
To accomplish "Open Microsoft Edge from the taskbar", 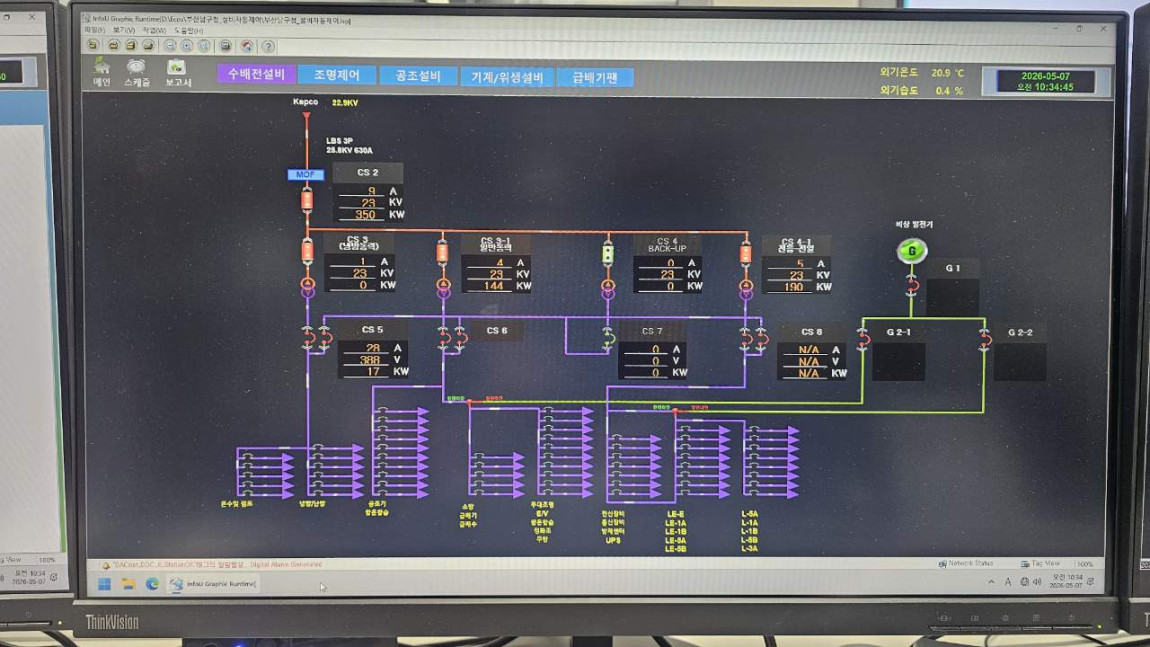I will point(152,584).
